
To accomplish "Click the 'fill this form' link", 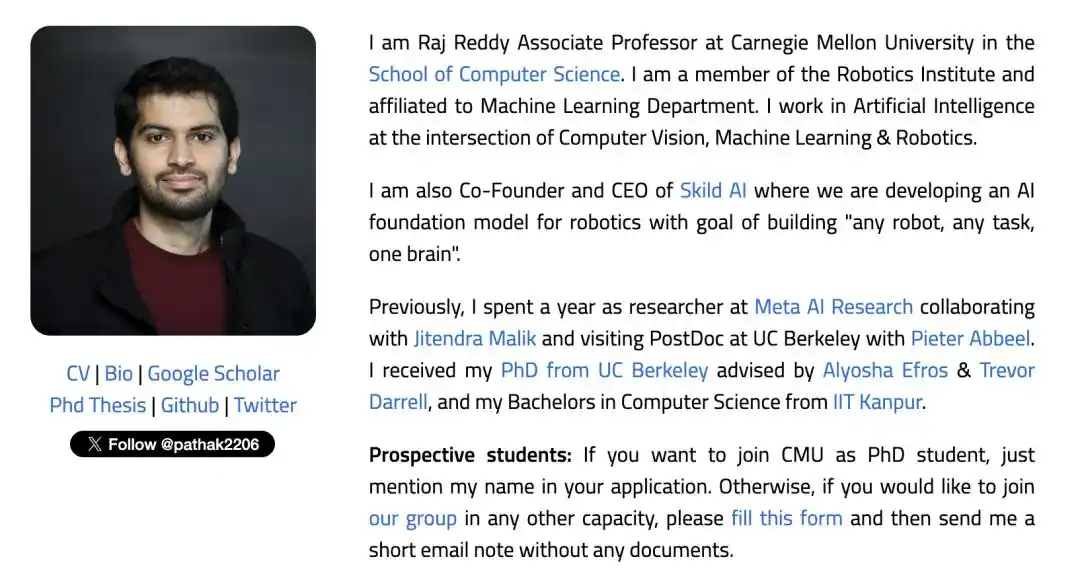I will pyautogui.click(x=787, y=518).
